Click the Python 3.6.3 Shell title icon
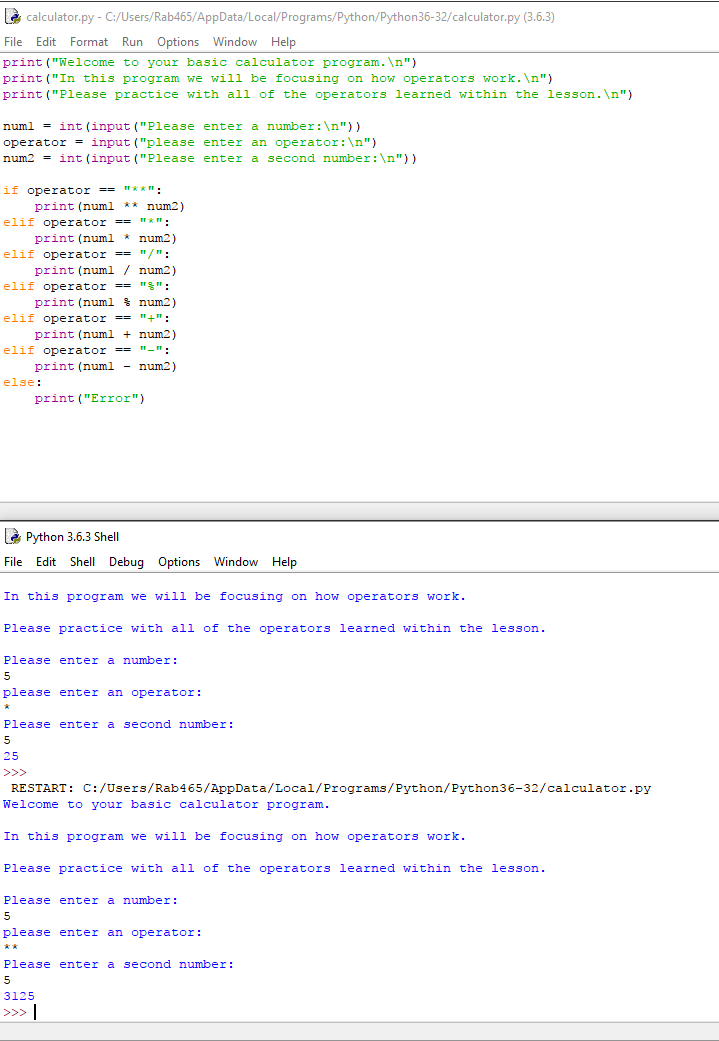Viewport: 719px width, 1041px height. 13,536
